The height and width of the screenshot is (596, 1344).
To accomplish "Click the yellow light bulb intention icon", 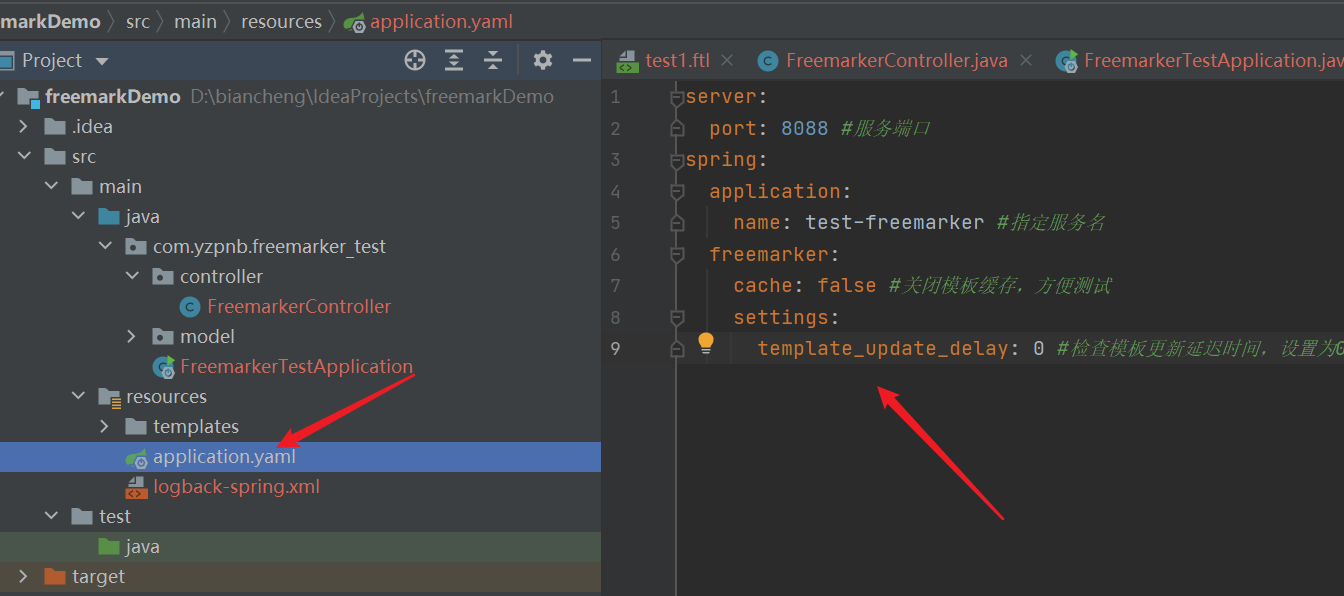I will pos(706,343).
